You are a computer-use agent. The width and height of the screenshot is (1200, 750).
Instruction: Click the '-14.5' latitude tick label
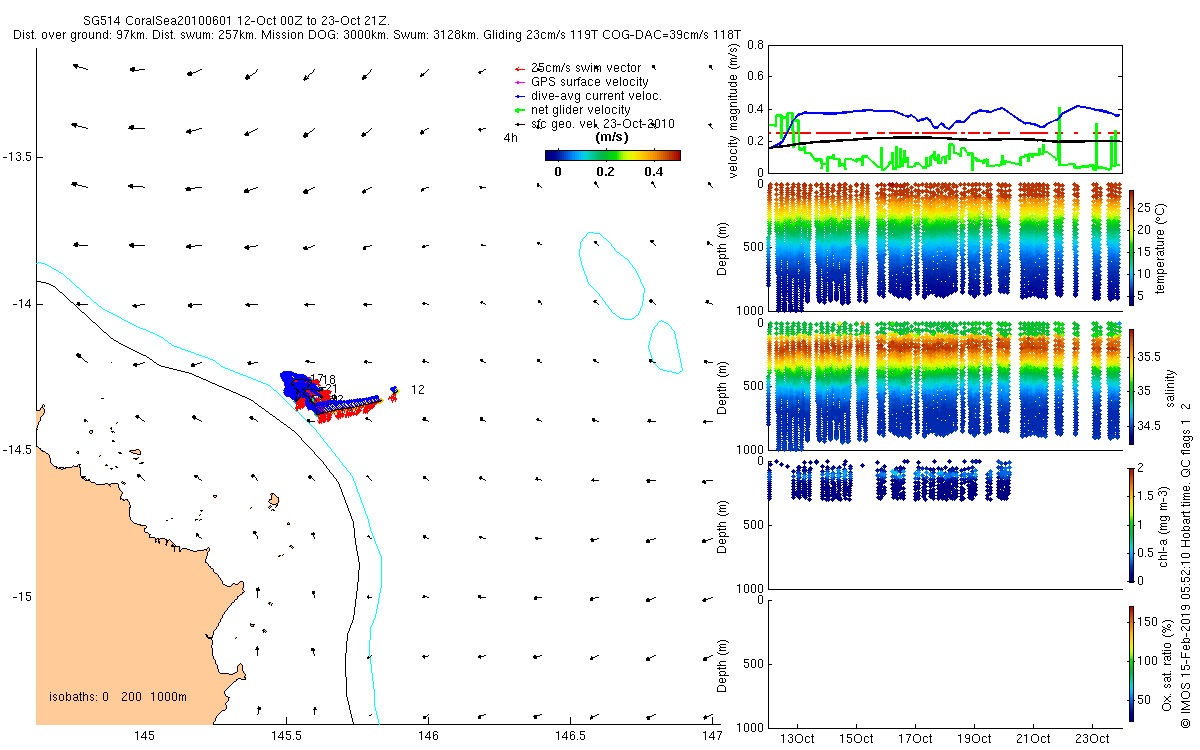coord(19,450)
